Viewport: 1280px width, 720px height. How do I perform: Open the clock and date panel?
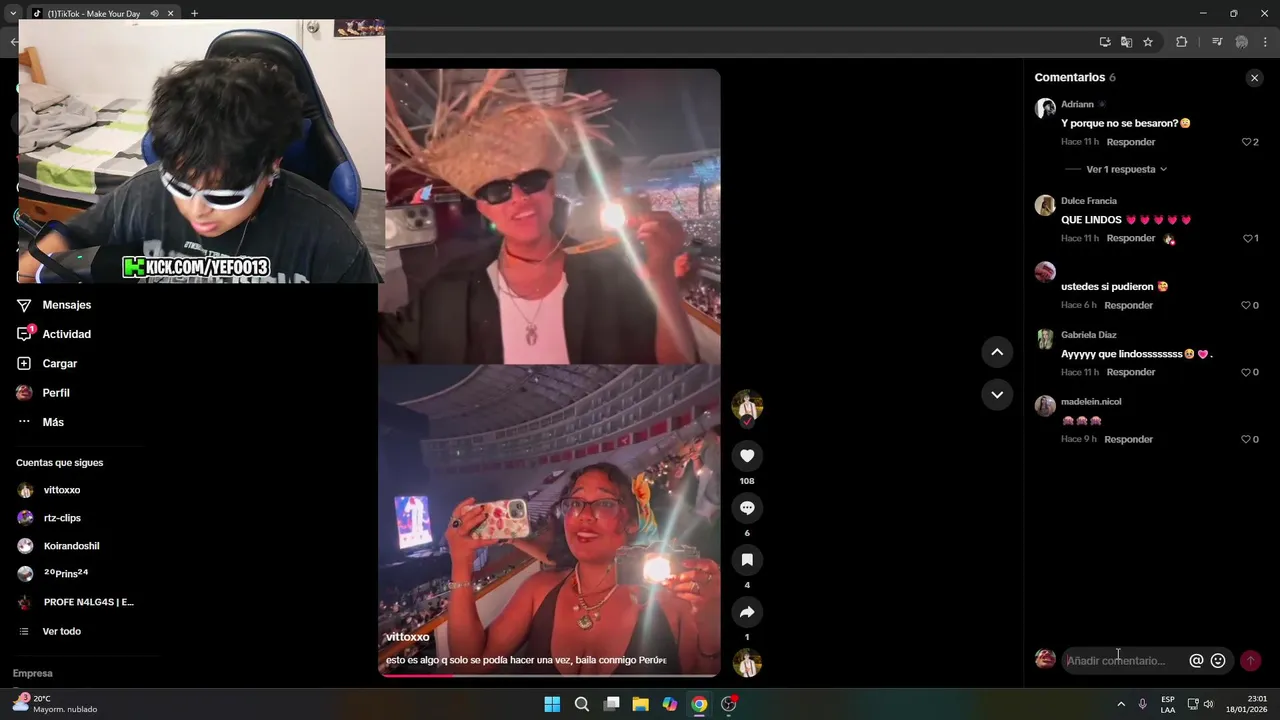(x=1247, y=704)
